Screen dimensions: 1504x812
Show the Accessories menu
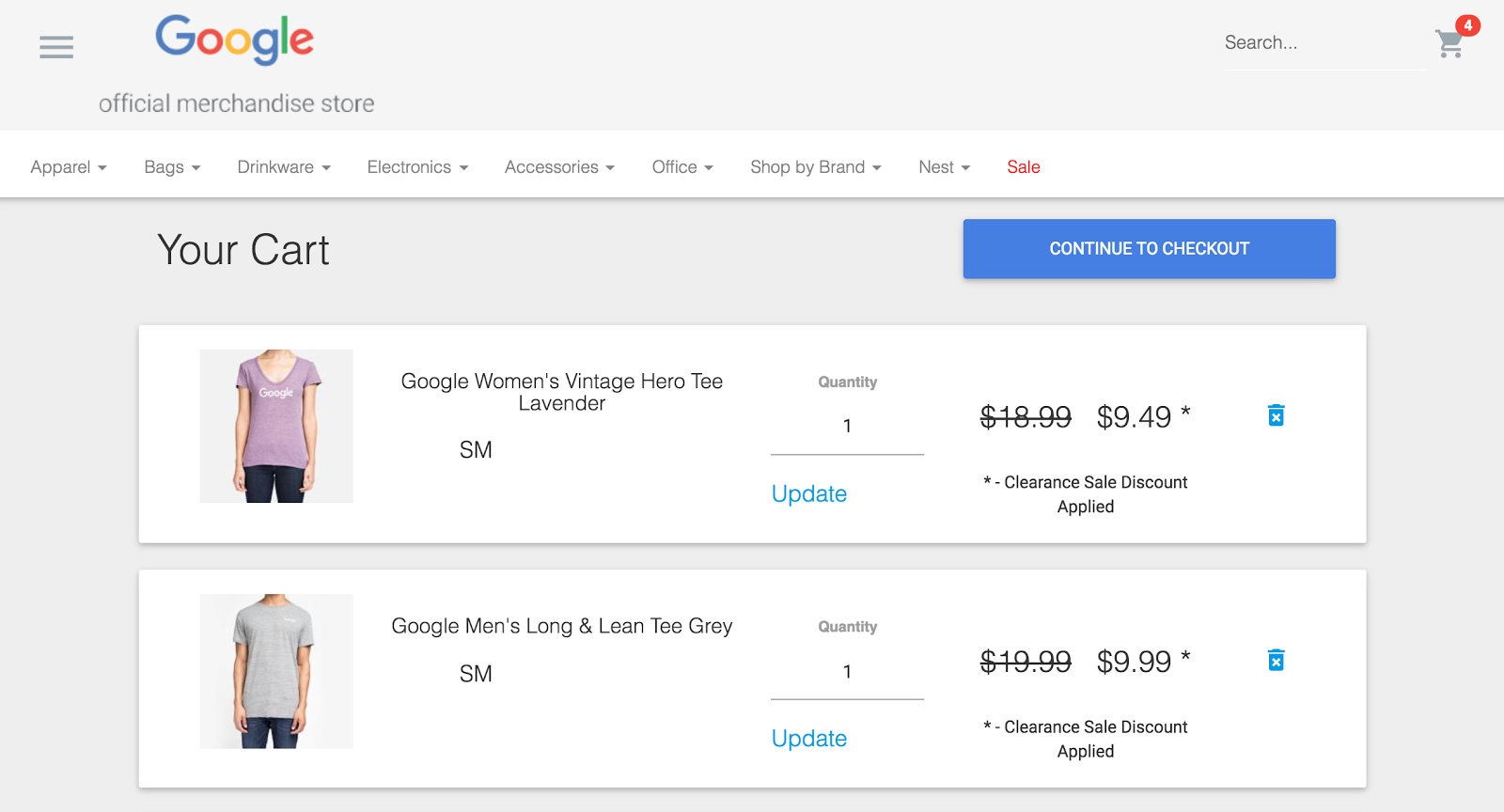point(559,167)
